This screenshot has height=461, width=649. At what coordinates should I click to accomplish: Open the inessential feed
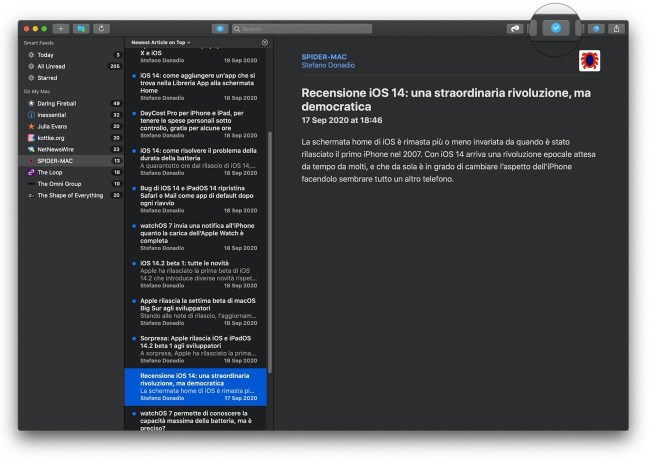point(72,115)
